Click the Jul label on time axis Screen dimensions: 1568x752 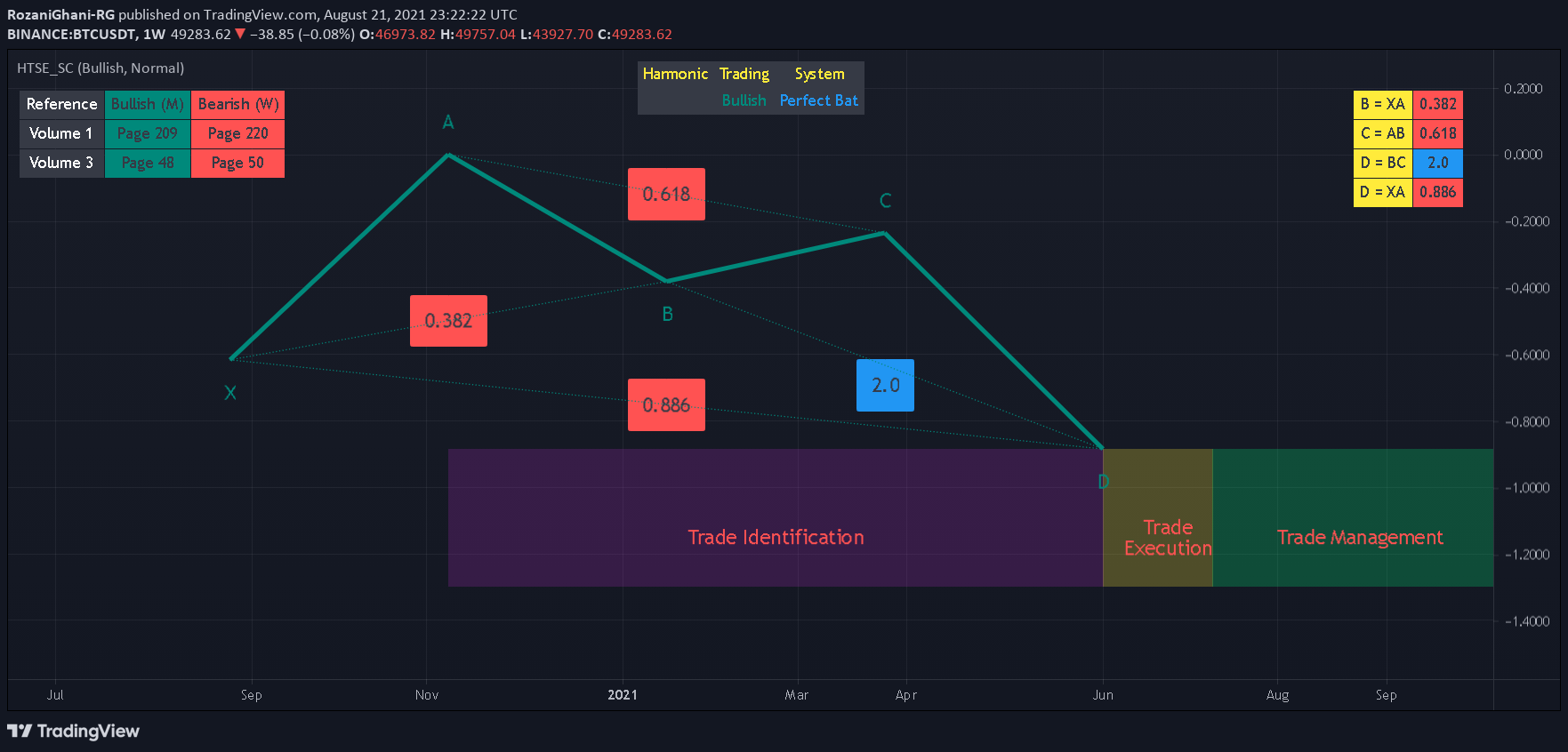[x=55, y=695]
